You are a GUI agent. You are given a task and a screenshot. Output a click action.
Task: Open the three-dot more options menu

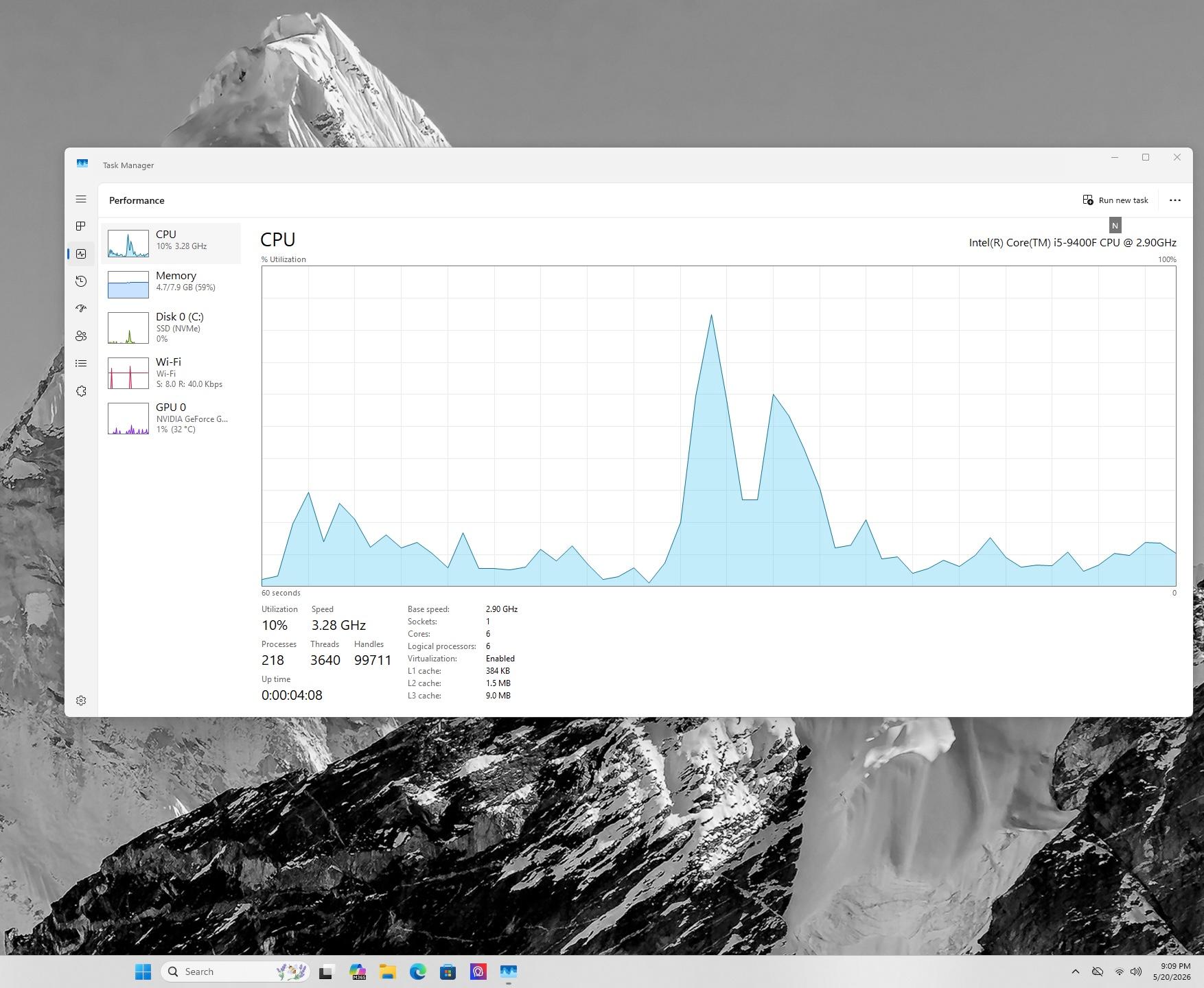[x=1174, y=200]
